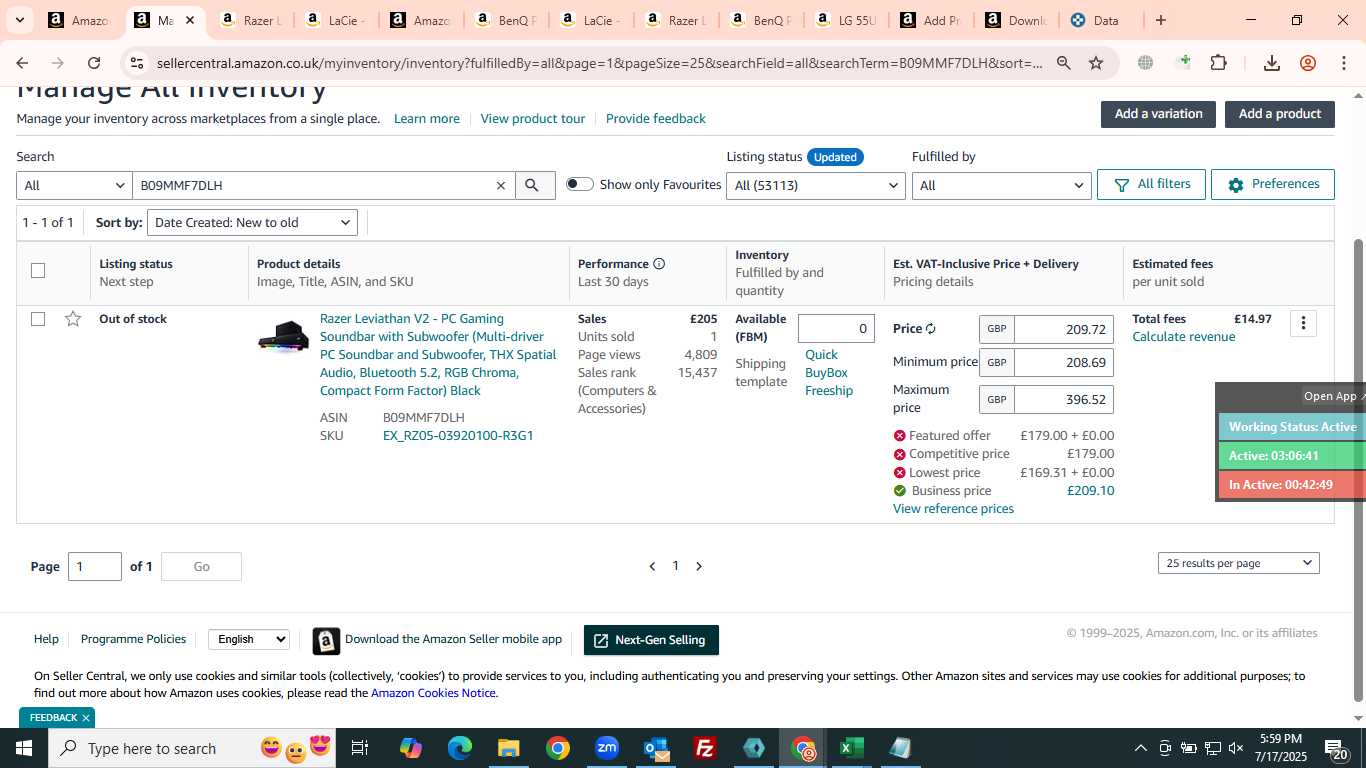Image resolution: width=1366 pixels, height=768 pixels.
Task: Go to the previous results page arrow
Action: (652, 566)
